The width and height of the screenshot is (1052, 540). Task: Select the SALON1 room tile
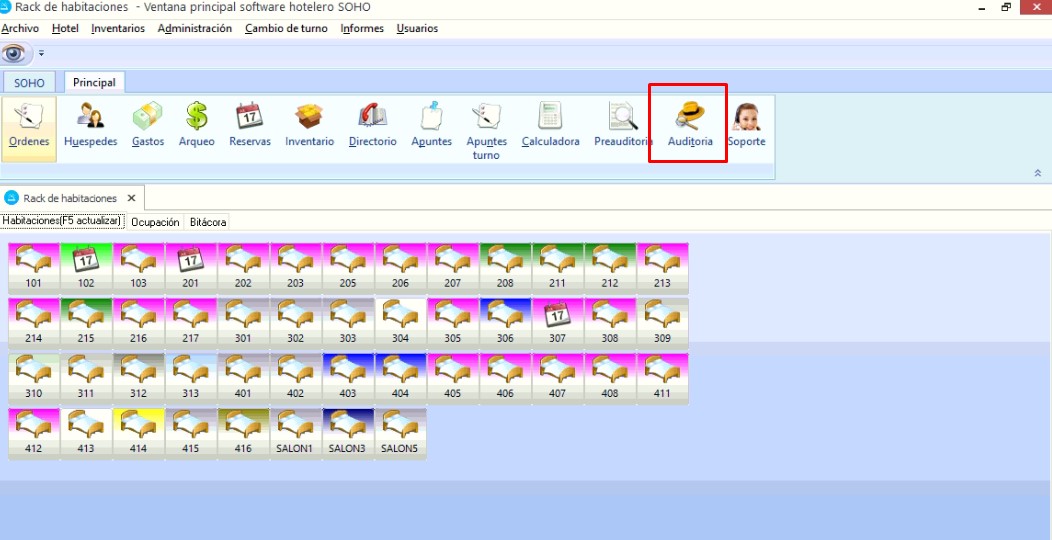[295, 432]
